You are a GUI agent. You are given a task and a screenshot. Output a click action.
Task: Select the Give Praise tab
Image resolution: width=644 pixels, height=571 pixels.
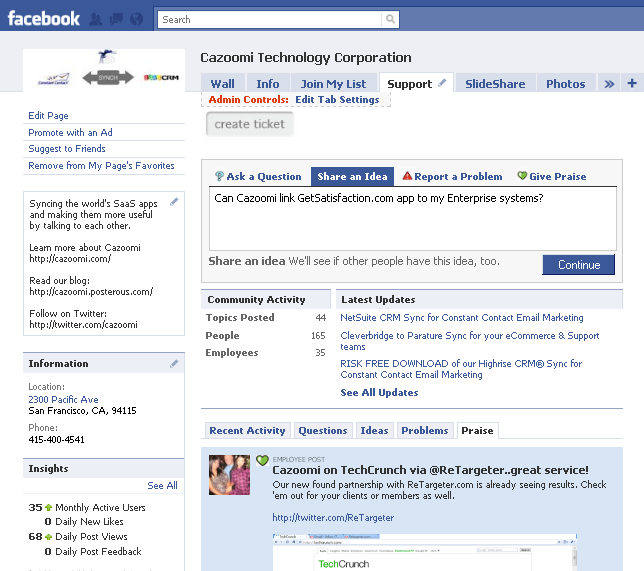coord(552,176)
